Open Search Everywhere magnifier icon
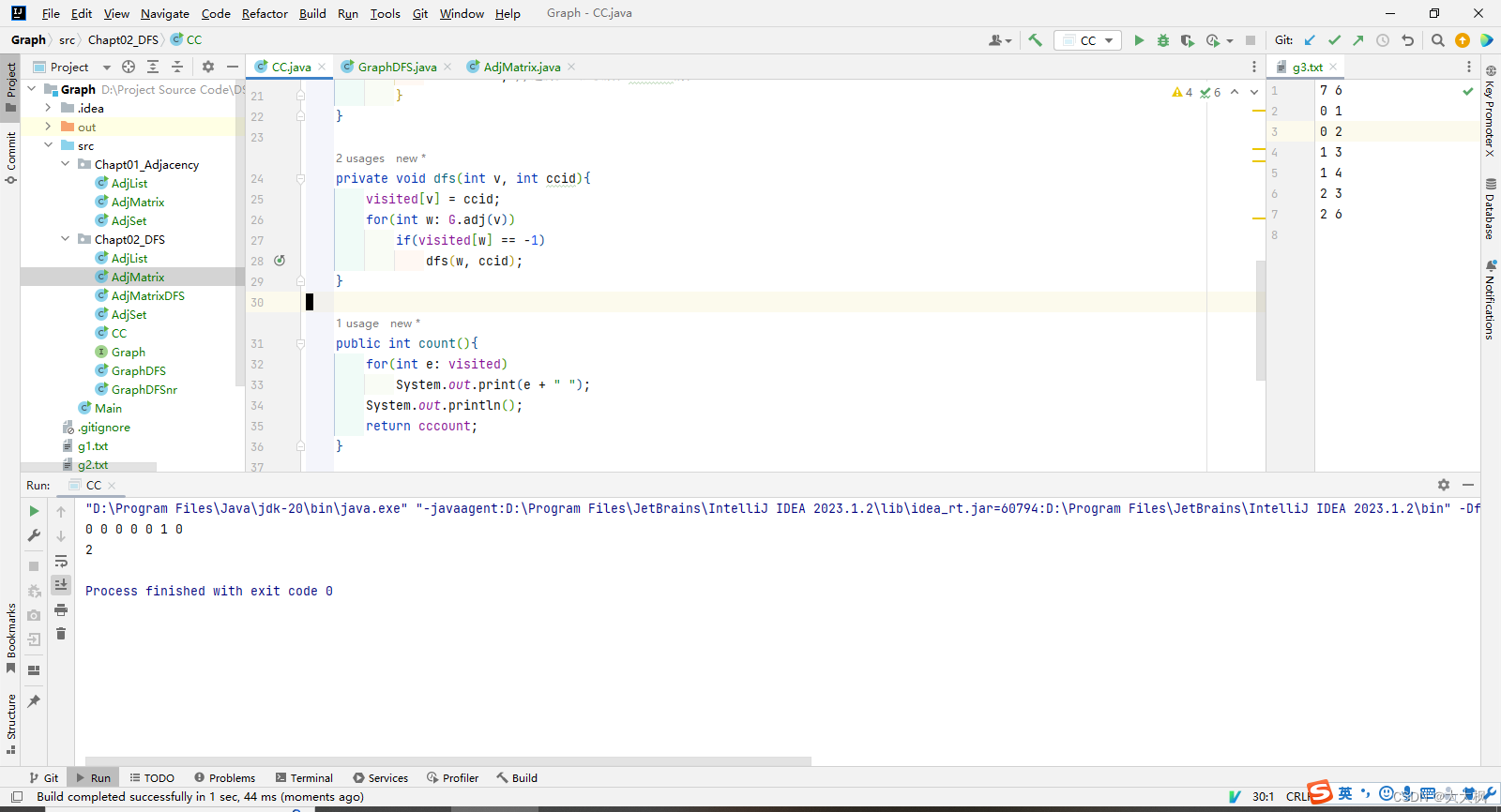The image size is (1501, 812). pos(1438,40)
